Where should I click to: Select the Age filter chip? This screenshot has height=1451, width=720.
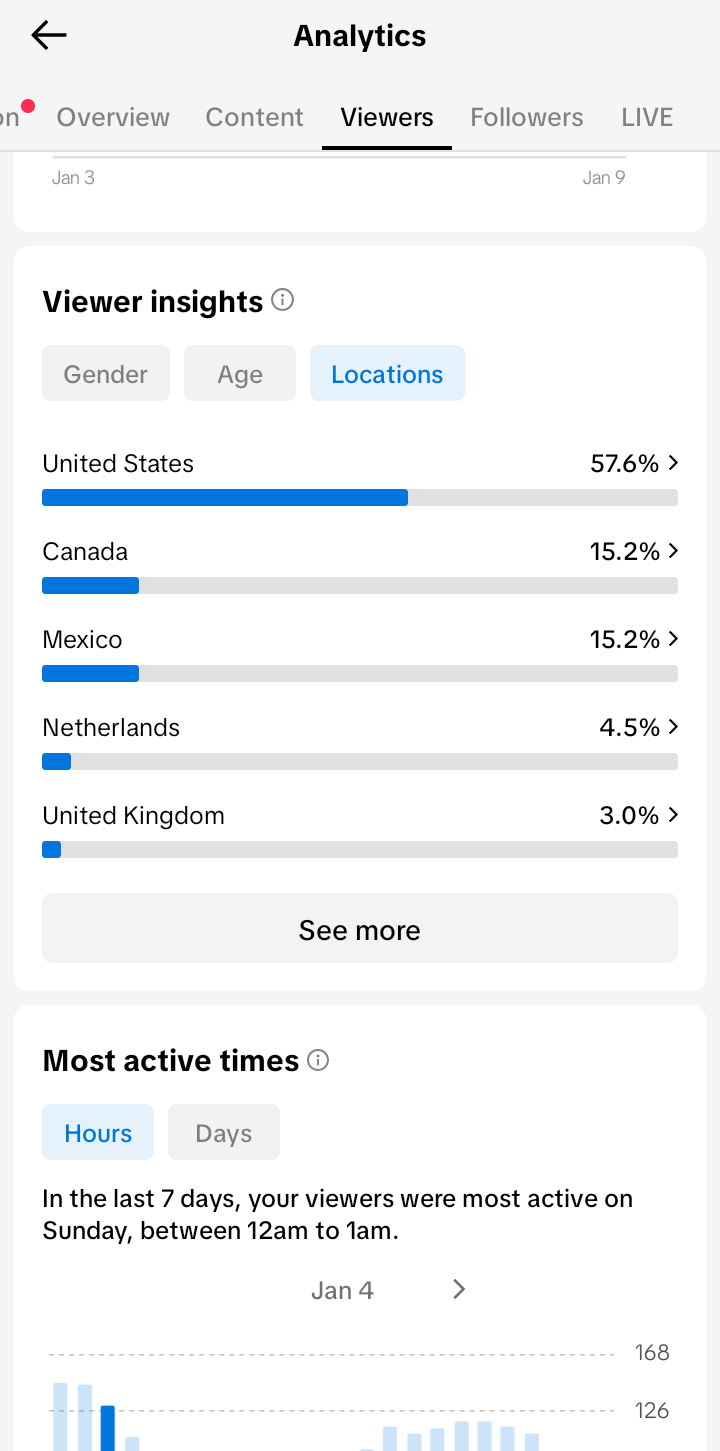click(240, 374)
